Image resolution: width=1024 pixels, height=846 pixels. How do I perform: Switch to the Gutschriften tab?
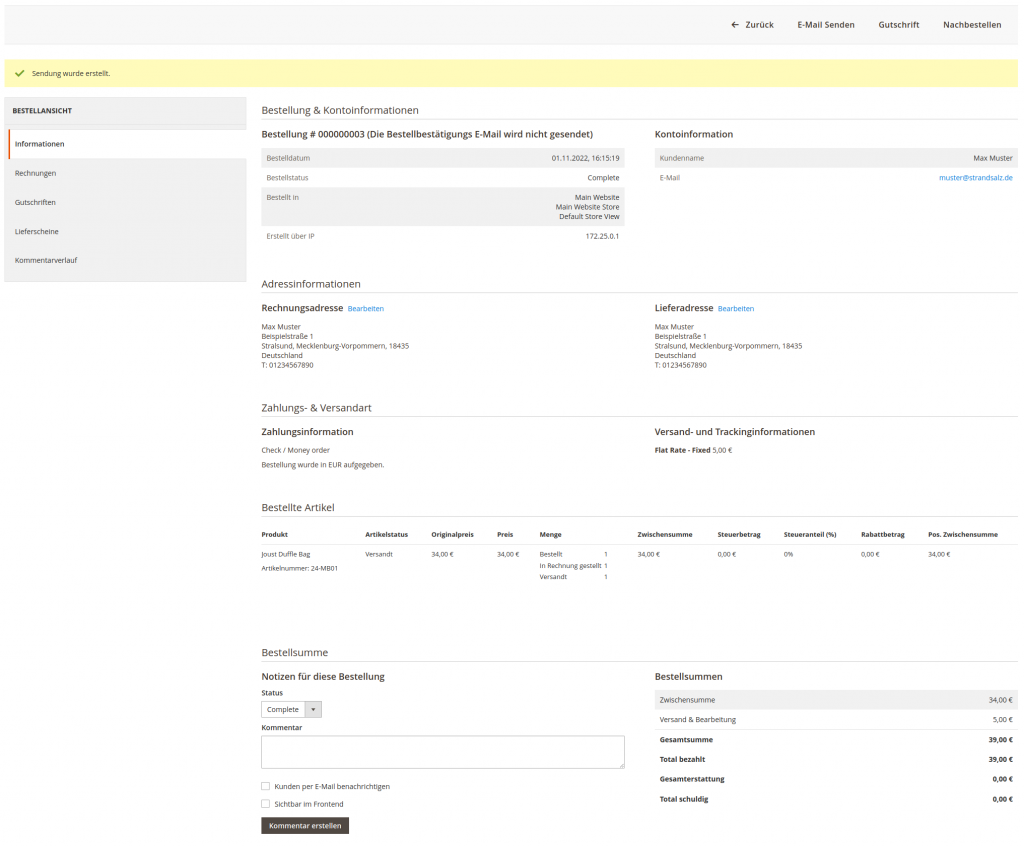[x=36, y=202]
